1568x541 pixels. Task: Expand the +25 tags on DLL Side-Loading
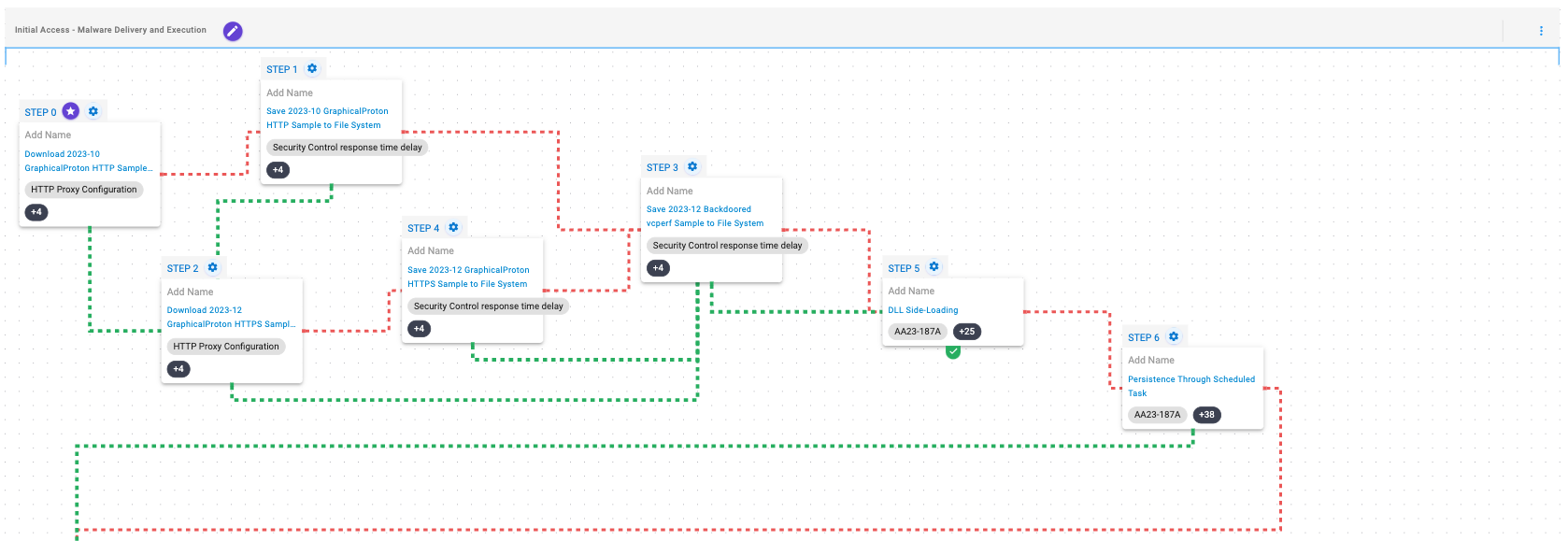(x=967, y=332)
